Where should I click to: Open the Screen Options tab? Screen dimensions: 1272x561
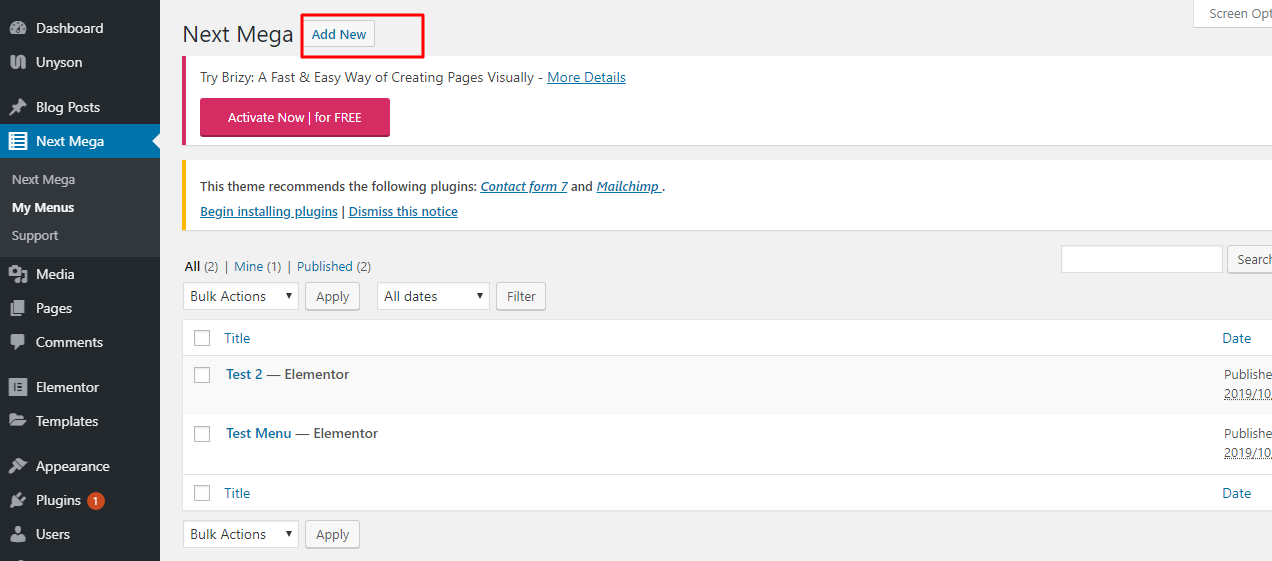click(x=1233, y=14)
